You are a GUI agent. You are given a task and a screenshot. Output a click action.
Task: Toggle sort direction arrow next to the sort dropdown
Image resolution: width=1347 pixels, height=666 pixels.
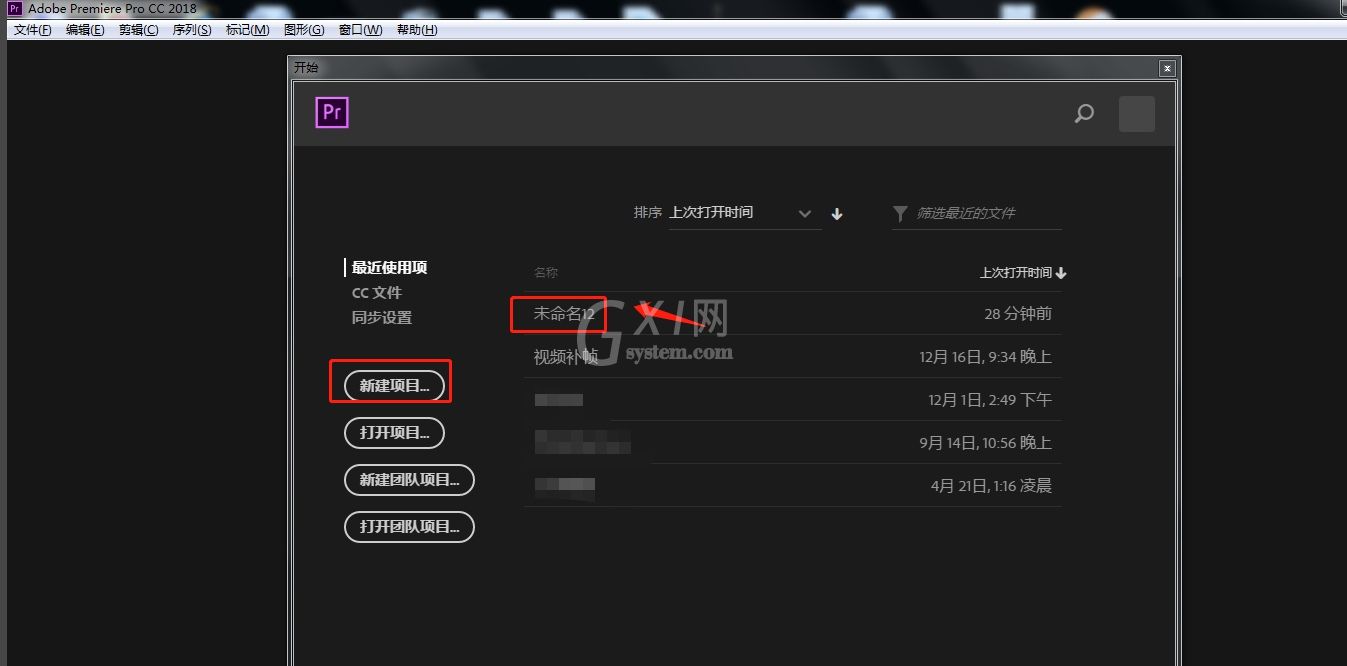837,214
